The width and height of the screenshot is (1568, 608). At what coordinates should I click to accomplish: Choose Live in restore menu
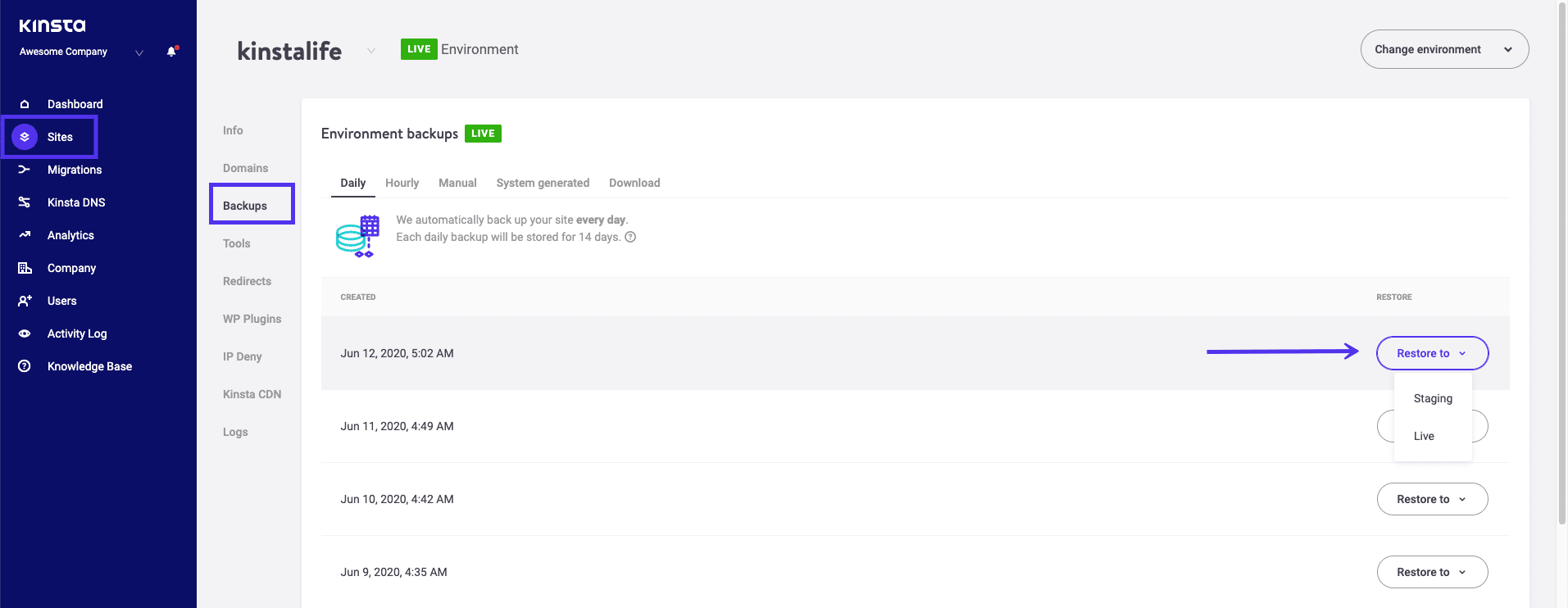(1424, 436)
